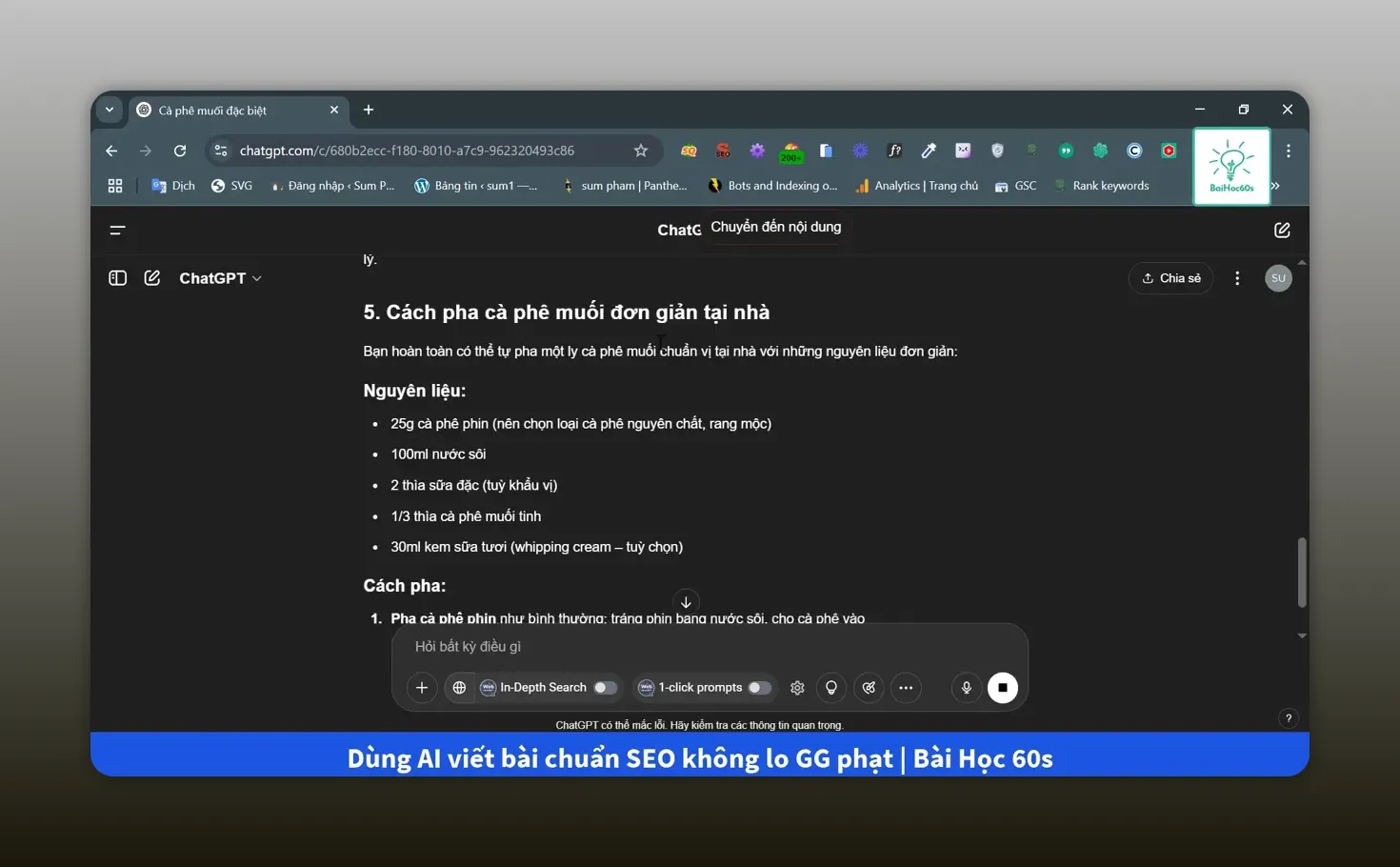1400x867 pixels.
Task: Open the "Analytics | Trang chủ" bookmark
Action: (916, 186)
